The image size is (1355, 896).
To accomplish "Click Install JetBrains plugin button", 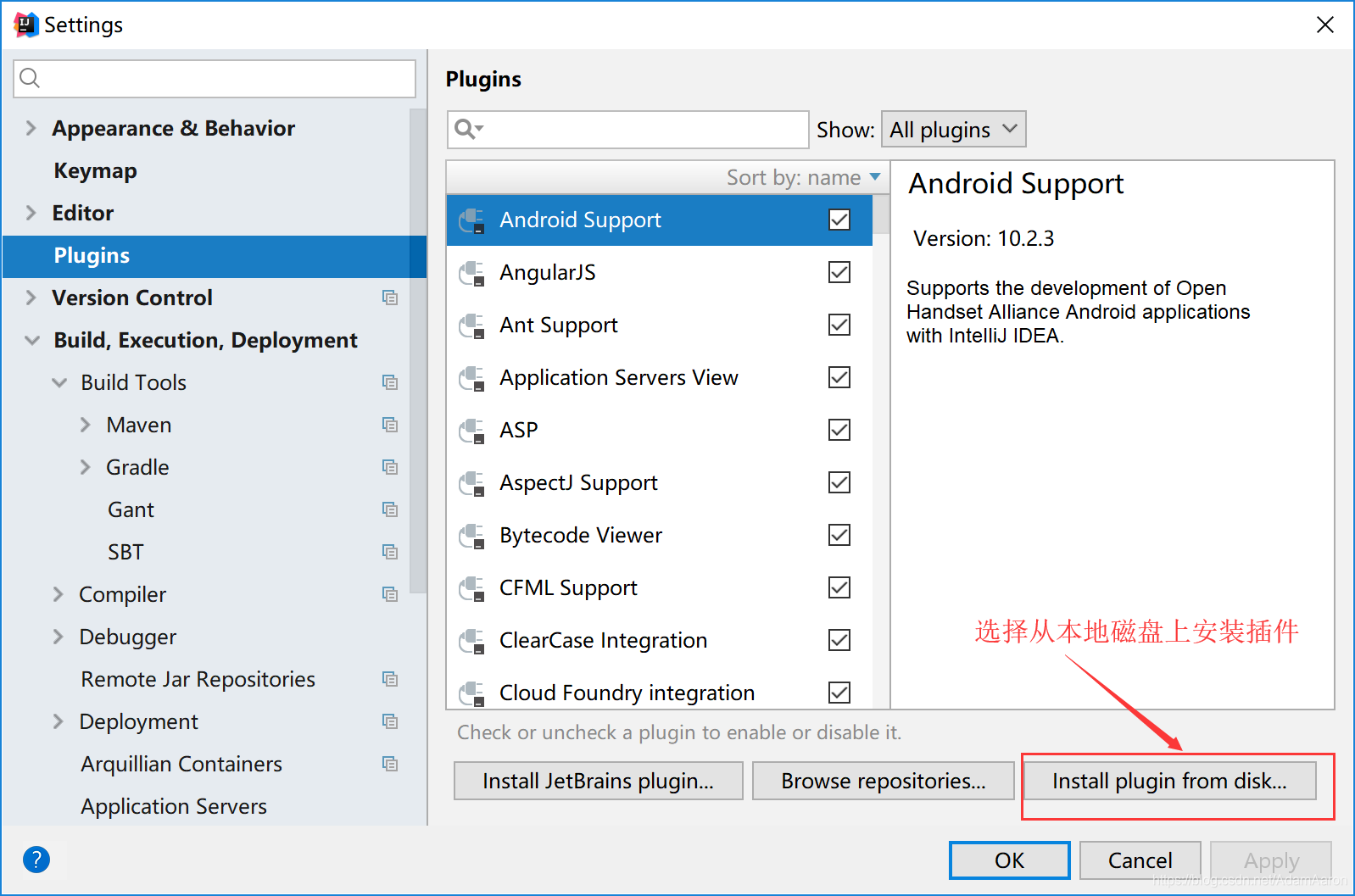I will click(x=599, y=781).
